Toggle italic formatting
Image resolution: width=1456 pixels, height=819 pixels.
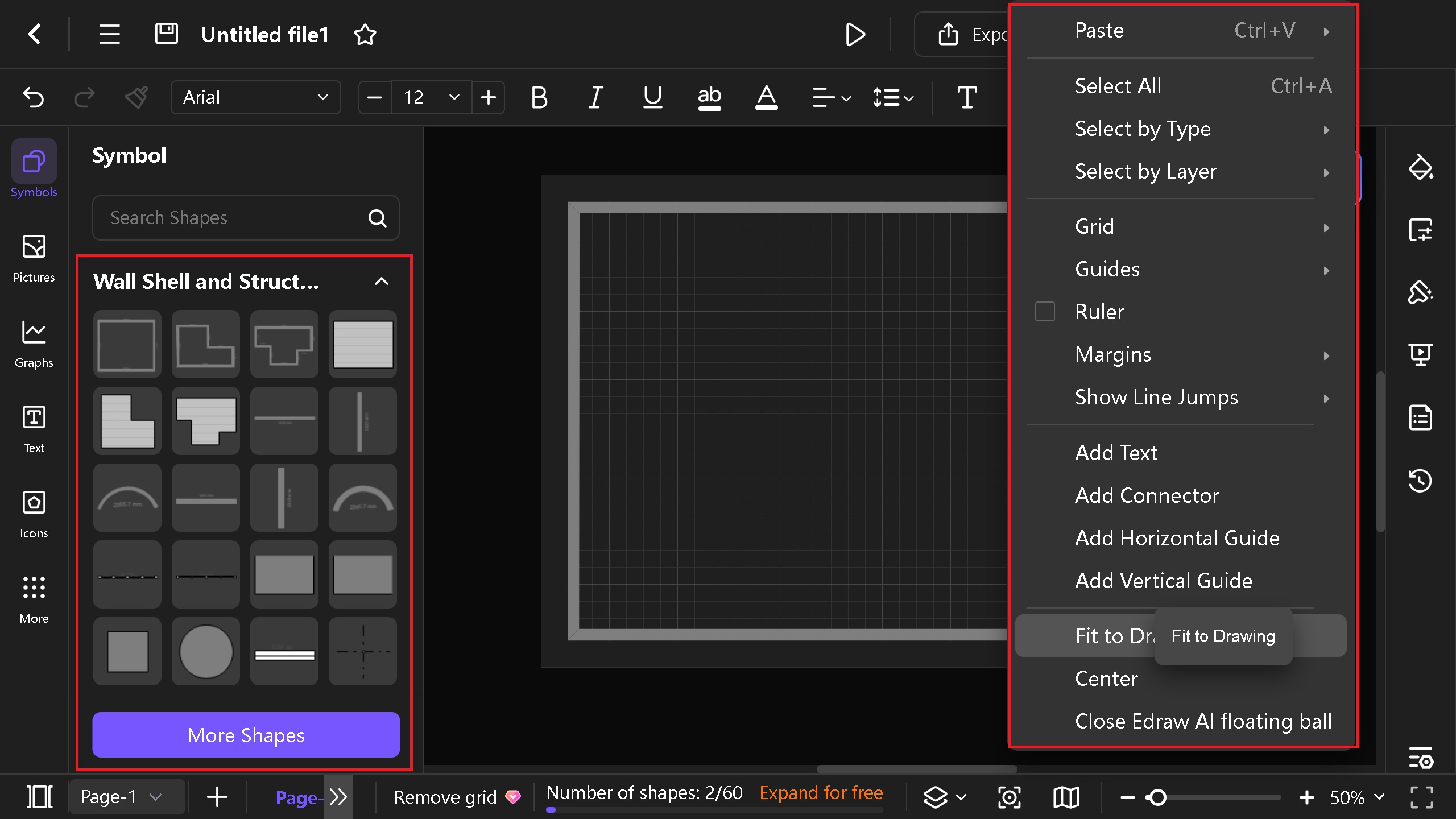595,97
